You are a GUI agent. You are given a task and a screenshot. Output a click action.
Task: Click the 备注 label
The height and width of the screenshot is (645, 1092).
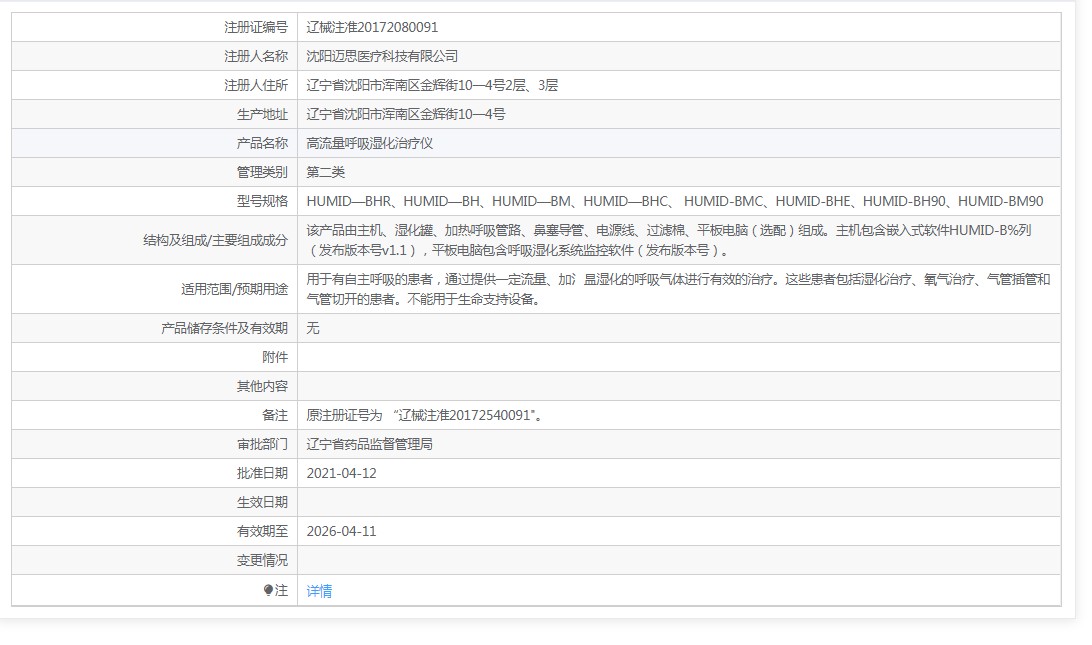click(274, 415)
